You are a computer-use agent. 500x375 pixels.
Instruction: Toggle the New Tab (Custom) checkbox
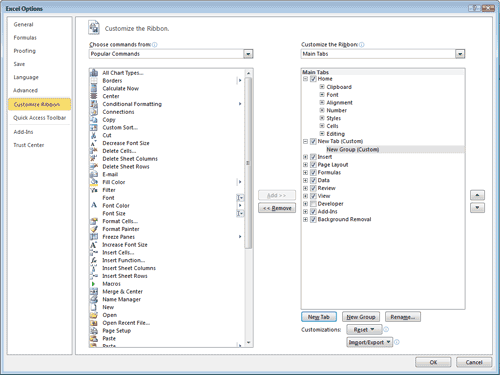pyautogui.click(x=313, y=141)
